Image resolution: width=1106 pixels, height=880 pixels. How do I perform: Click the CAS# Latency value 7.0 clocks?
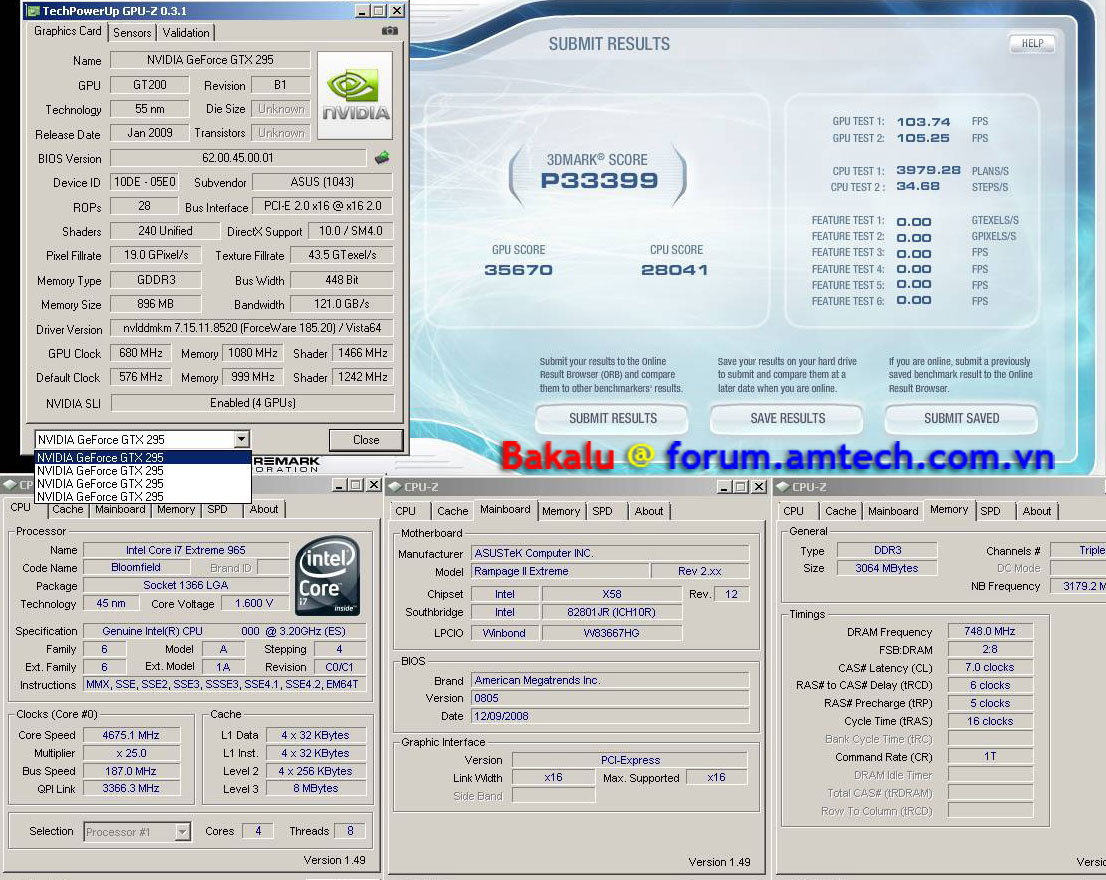990,667
